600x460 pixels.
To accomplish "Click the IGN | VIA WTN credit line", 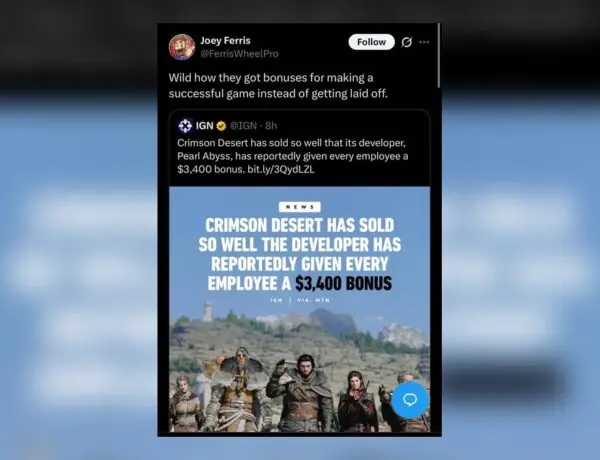I will click(x=300, y=300).
